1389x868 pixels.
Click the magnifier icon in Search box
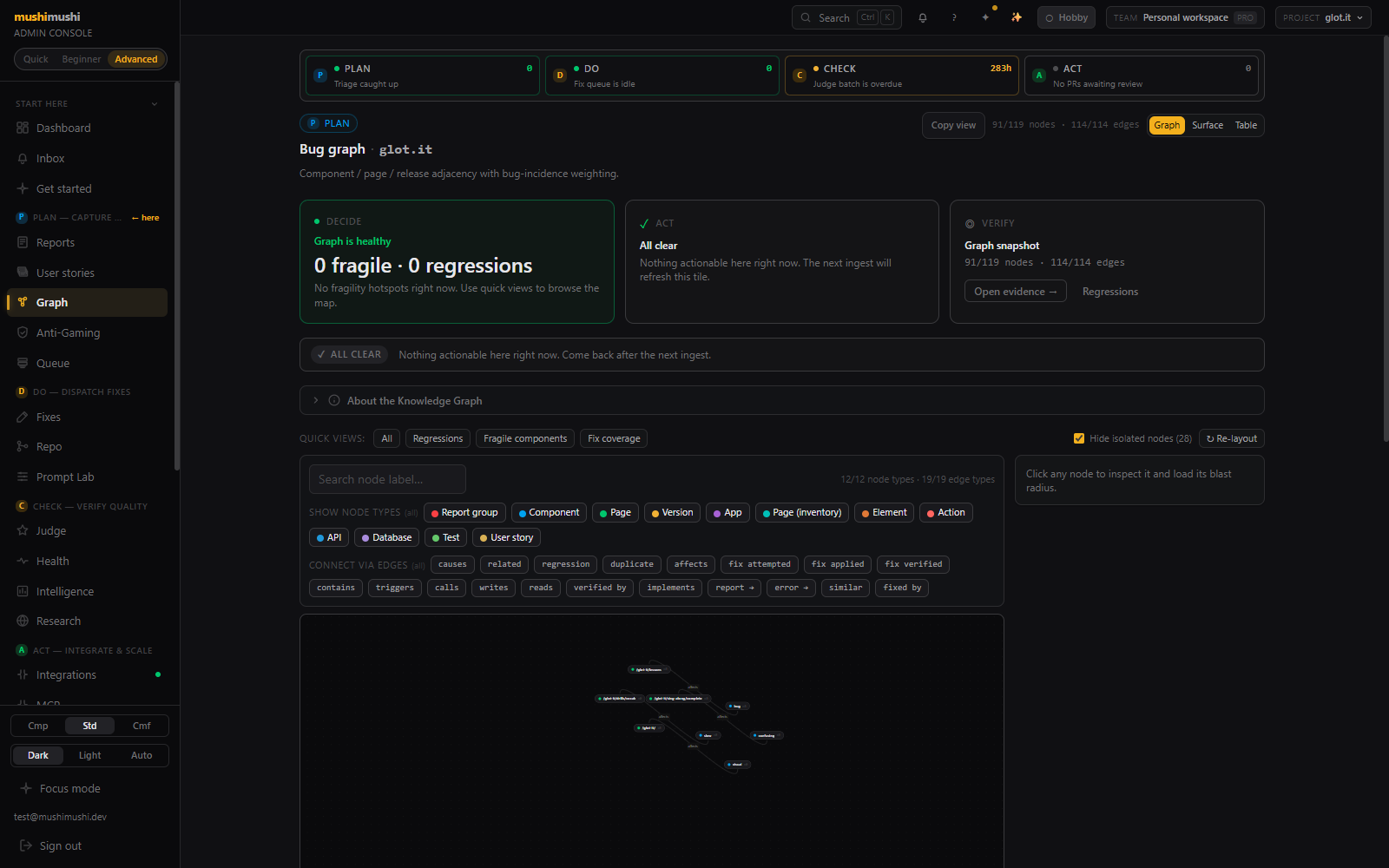[806, 17]
